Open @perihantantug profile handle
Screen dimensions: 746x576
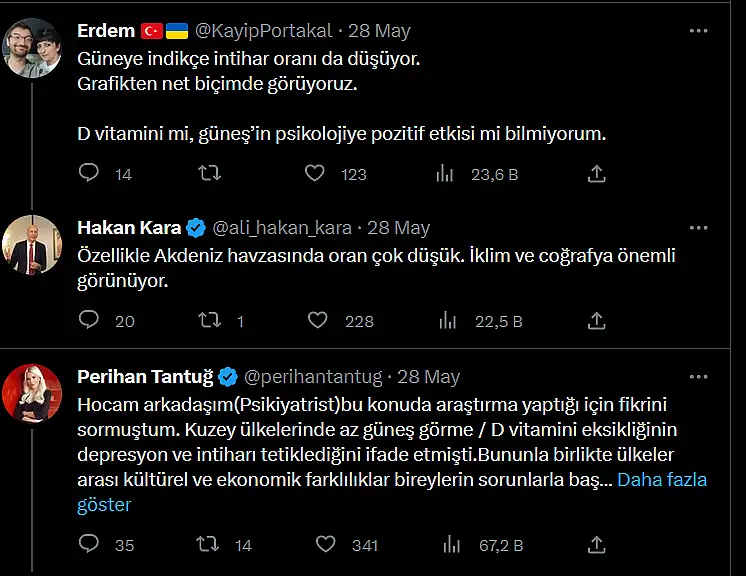313,377
